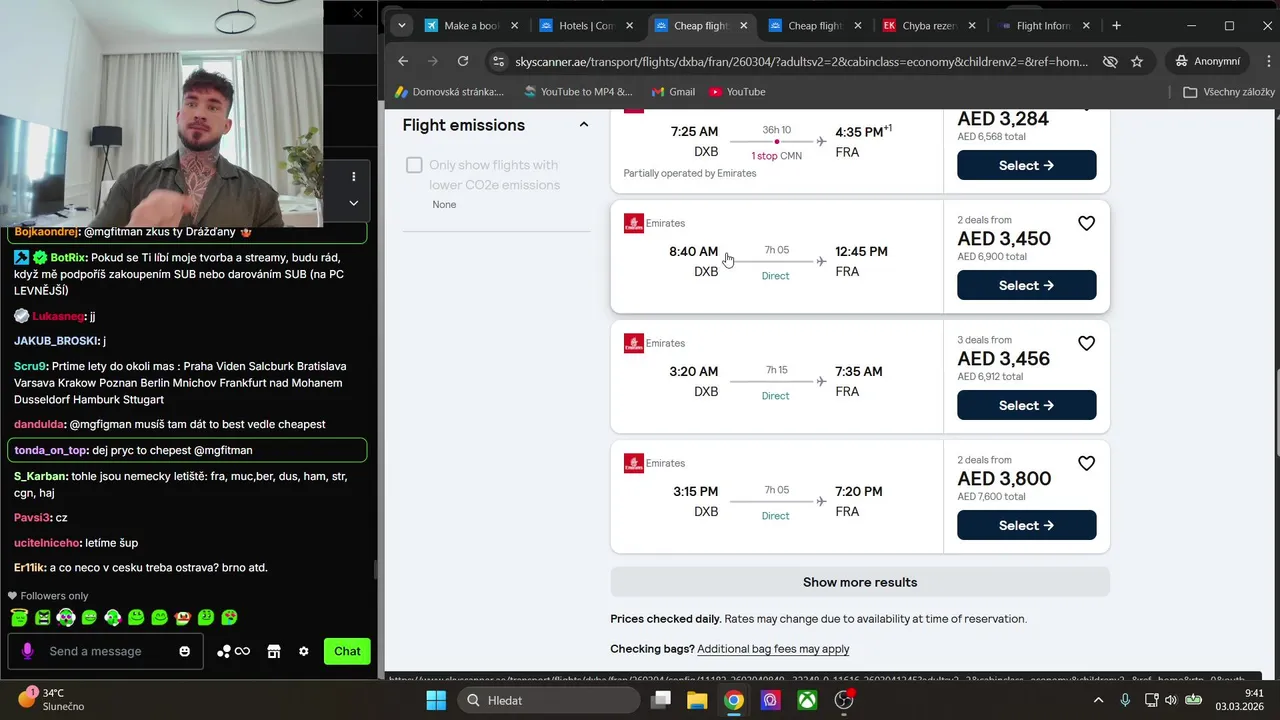
Task: Open Task View on taskbar
Action: pyautogui.click(x=660, y=700)
